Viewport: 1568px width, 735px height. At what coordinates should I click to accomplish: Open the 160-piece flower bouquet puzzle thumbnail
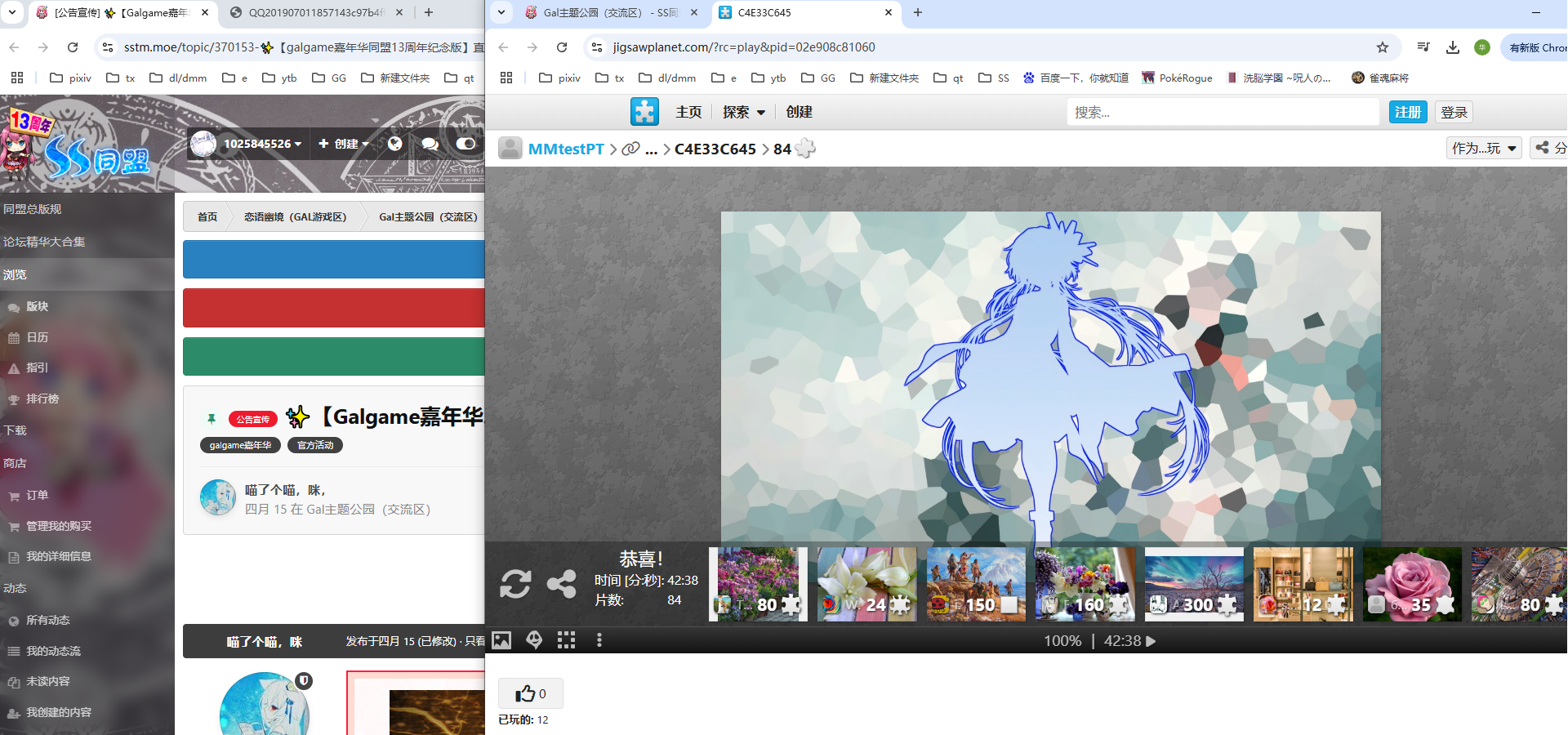[x=1085, y=584]
